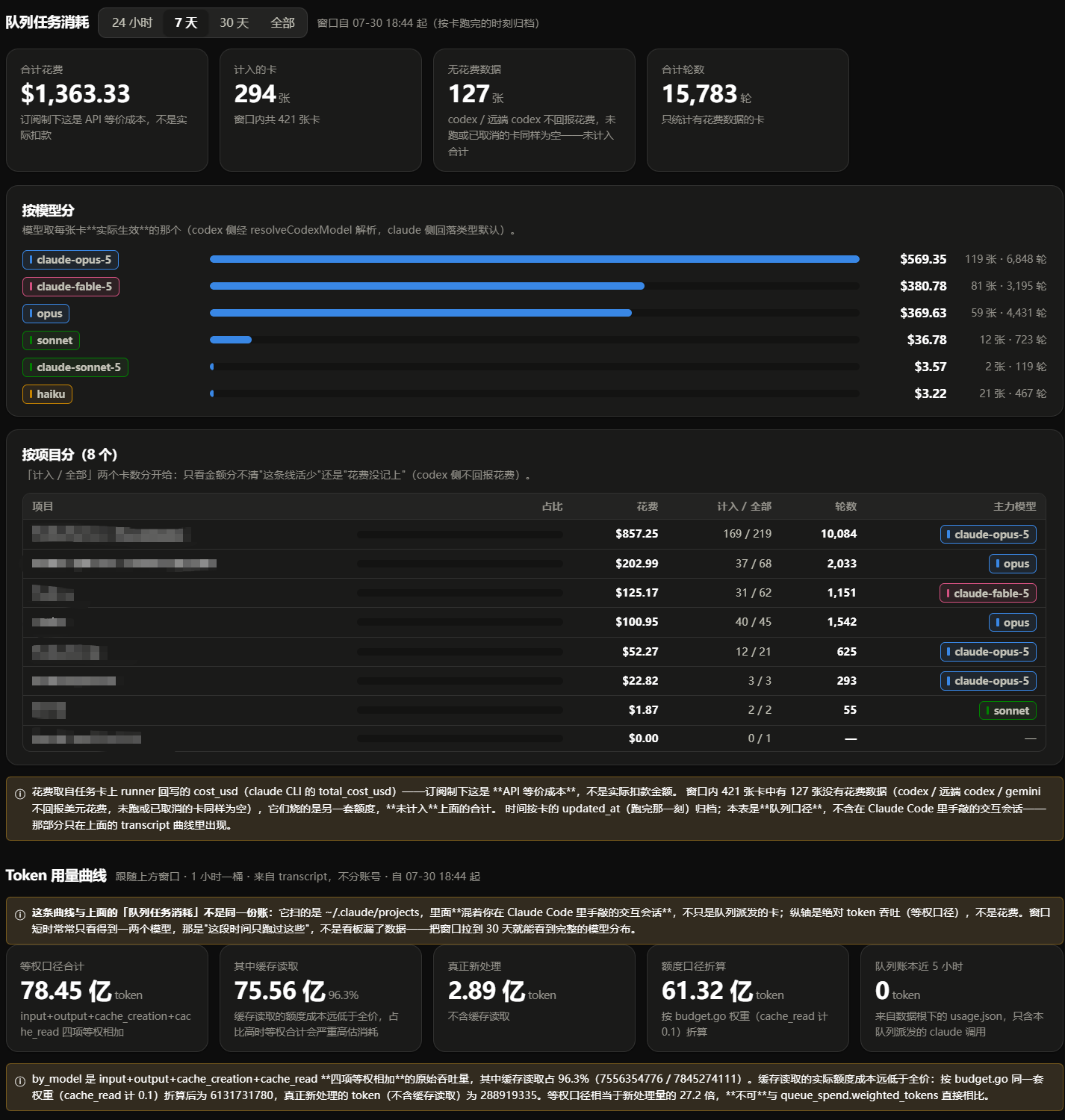
Task: Click the claude-opus-5 model tag
Action: pyautogui.click(x=70, y=260)
